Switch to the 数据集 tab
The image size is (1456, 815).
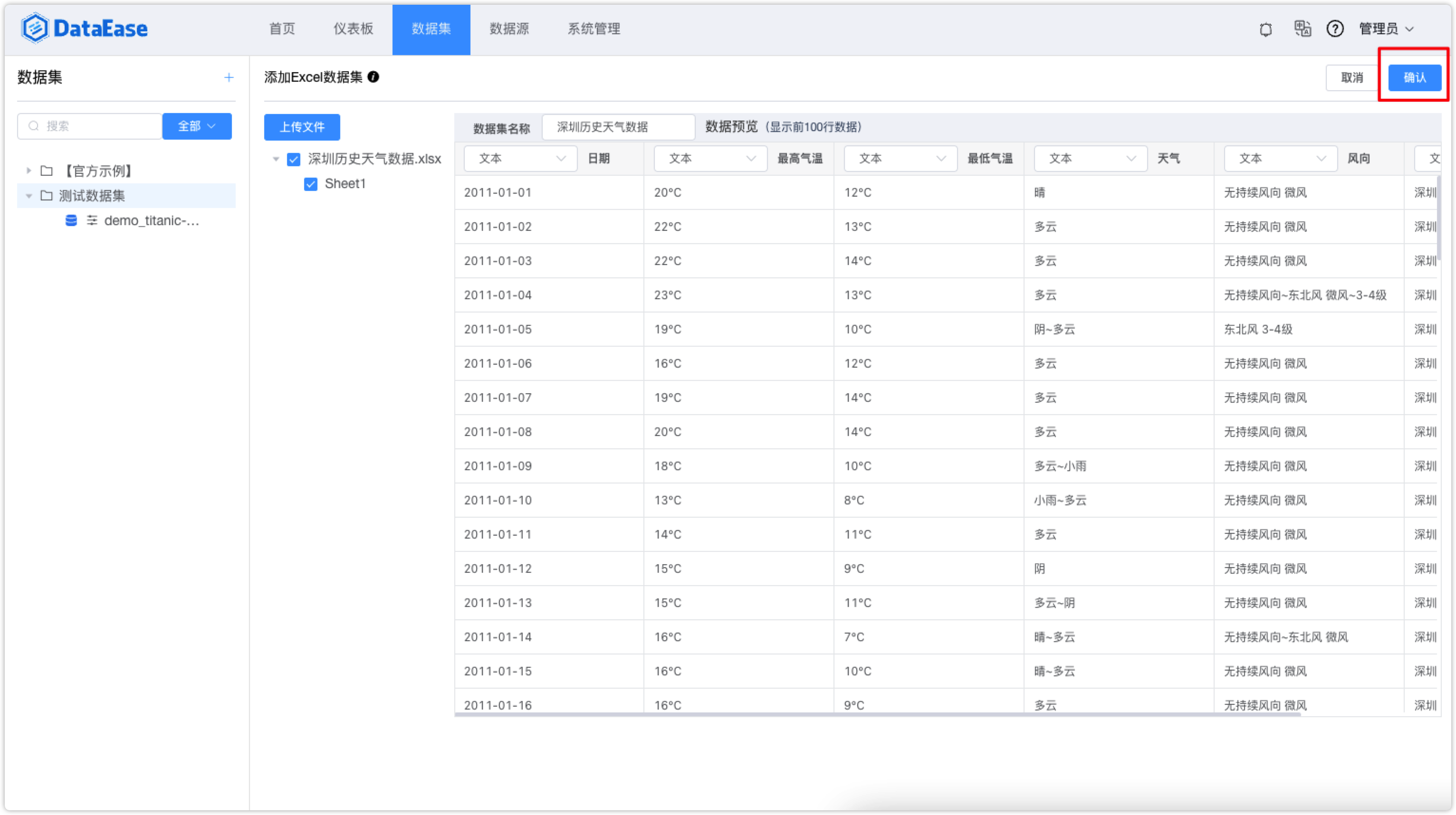[x=431, y=30]
